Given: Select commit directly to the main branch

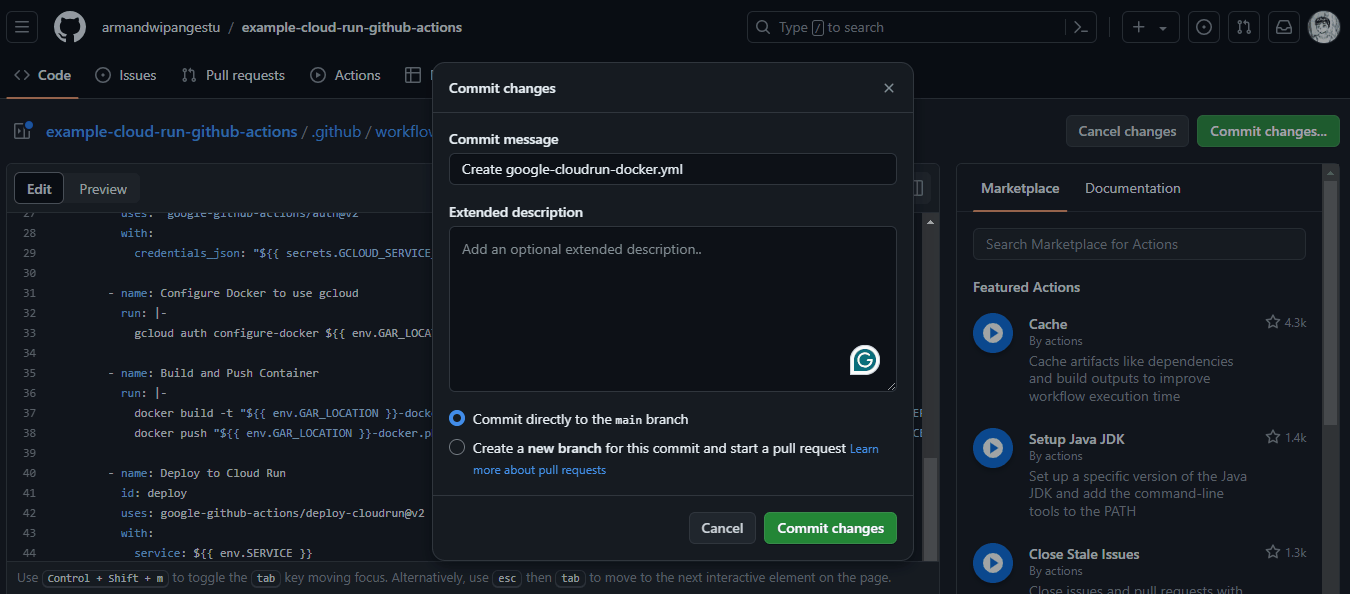Looking at the screenshot, I should pos(457,419).
